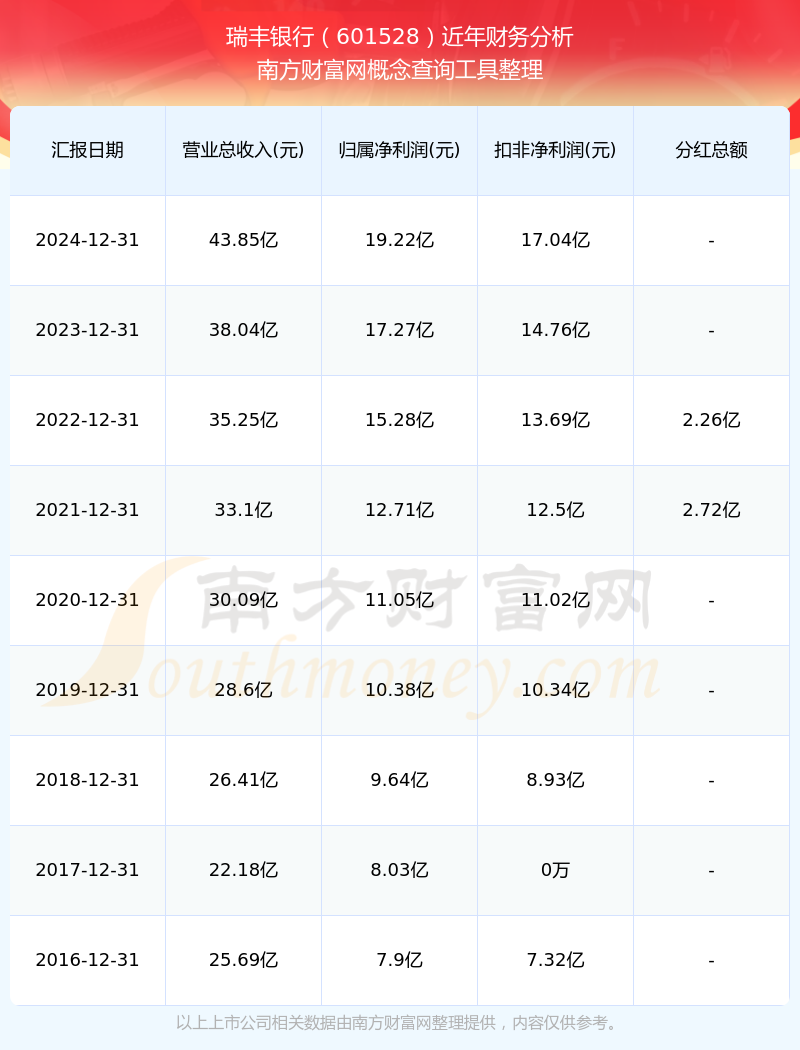Select the 2017-12-31 date cell

[88, 870]
